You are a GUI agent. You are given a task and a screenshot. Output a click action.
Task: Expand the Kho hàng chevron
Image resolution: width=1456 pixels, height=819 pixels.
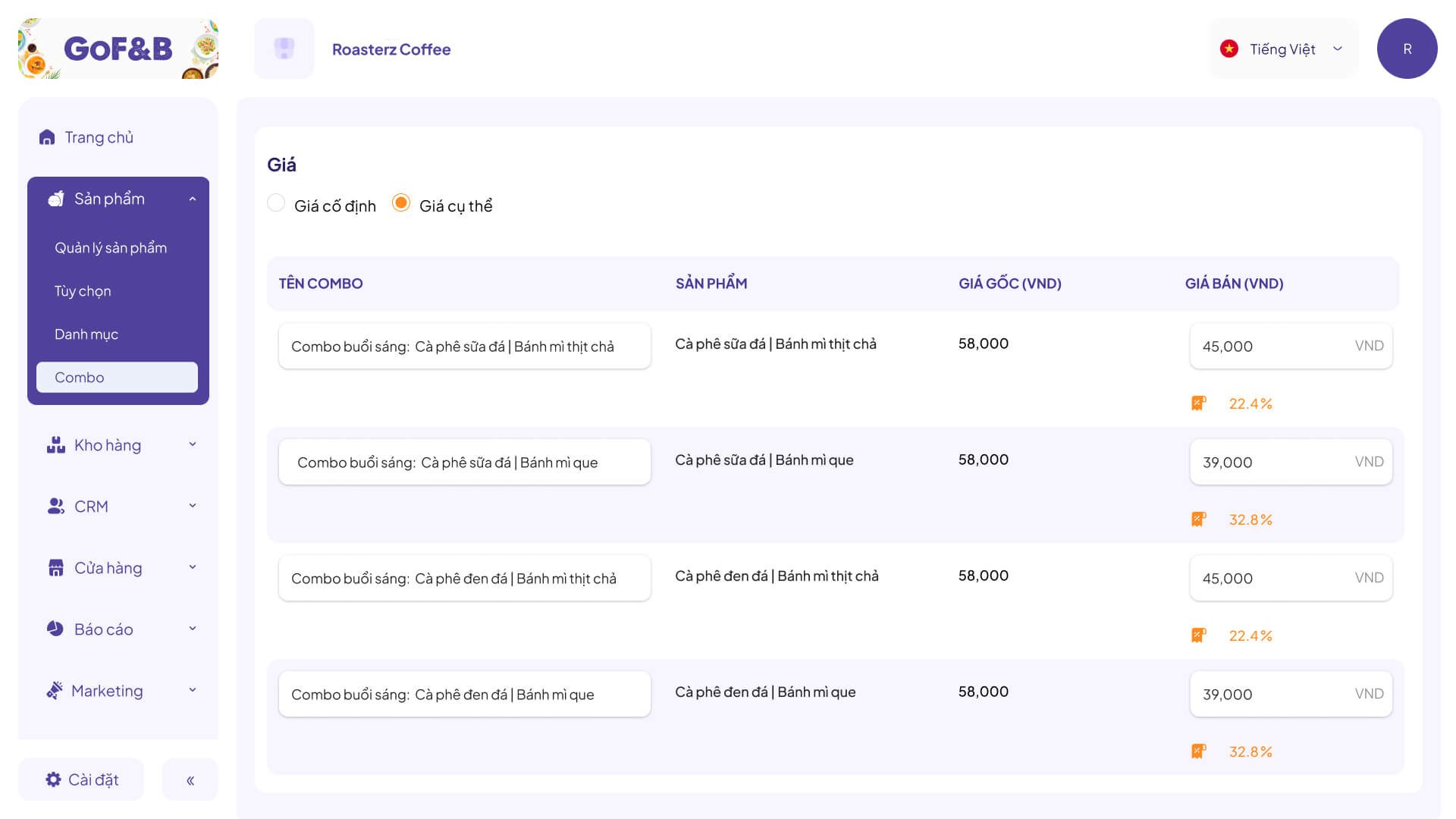tap(193, 444)
